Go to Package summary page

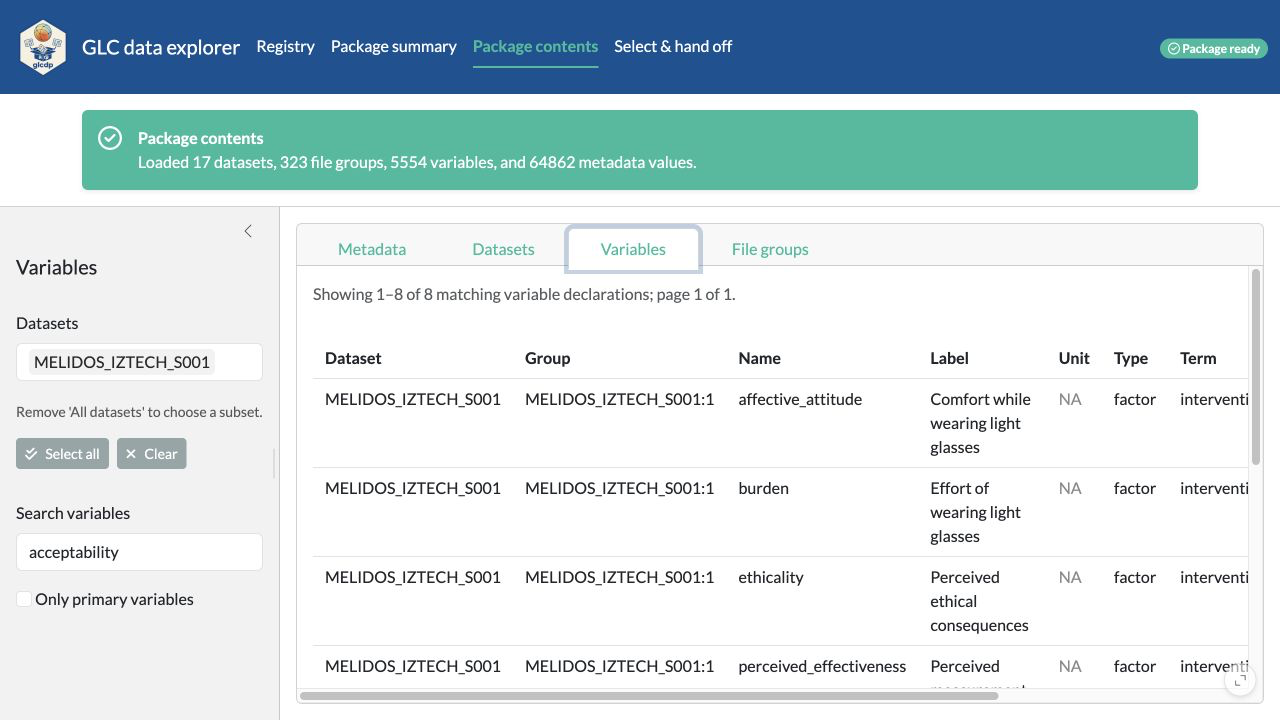(x=394, y=46)
